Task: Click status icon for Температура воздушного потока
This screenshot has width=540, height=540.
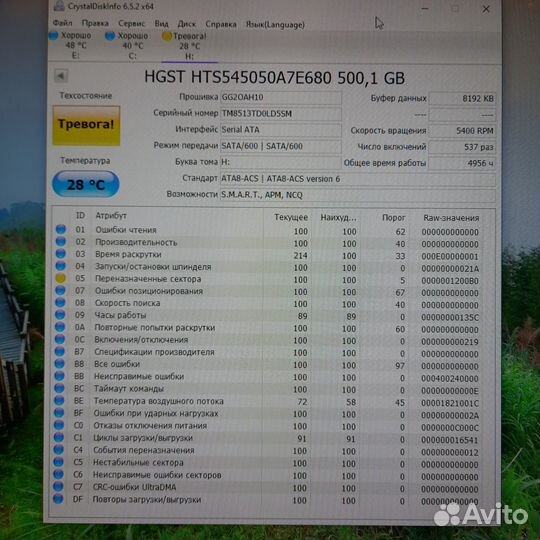Action: pyautogui.click(x=59, y=401)
